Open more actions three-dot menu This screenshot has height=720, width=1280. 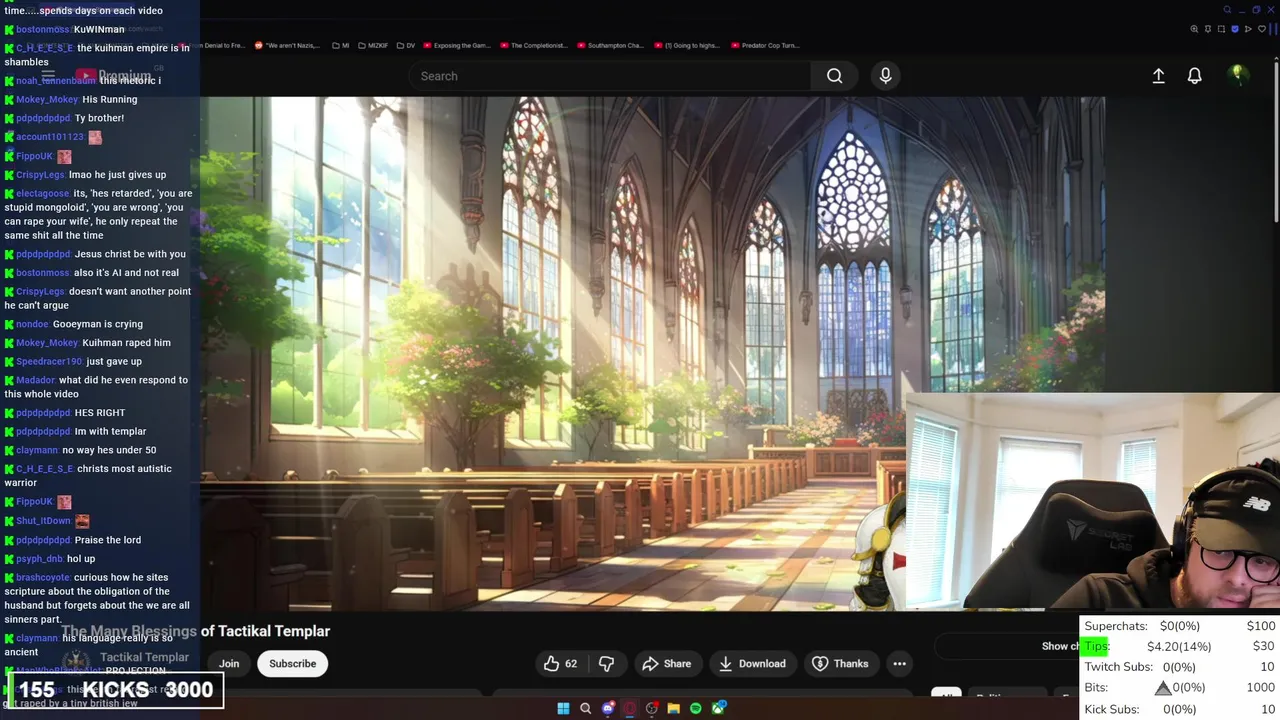click(899, 663)
